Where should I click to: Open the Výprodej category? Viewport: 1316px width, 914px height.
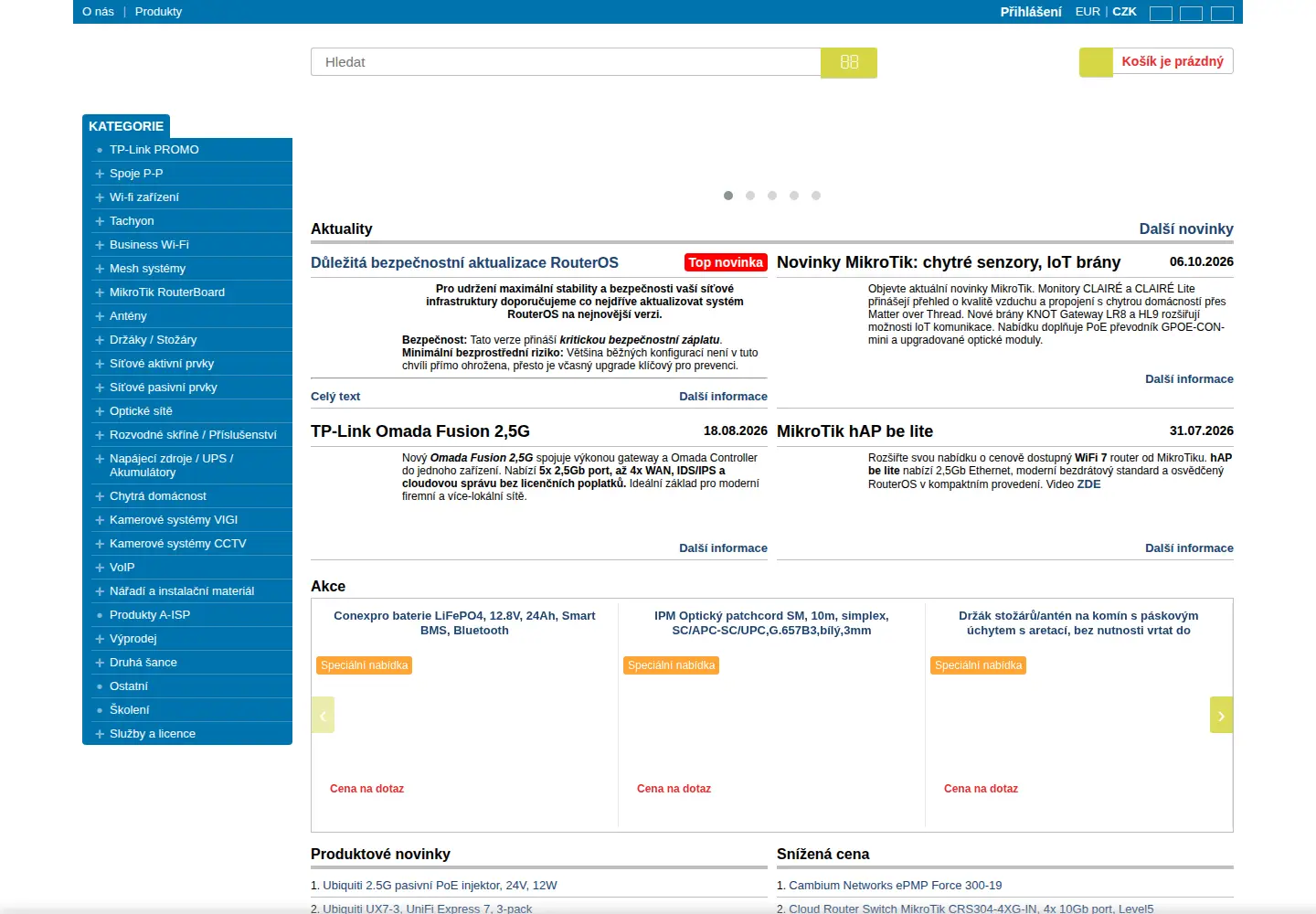(x=133, y=639)
